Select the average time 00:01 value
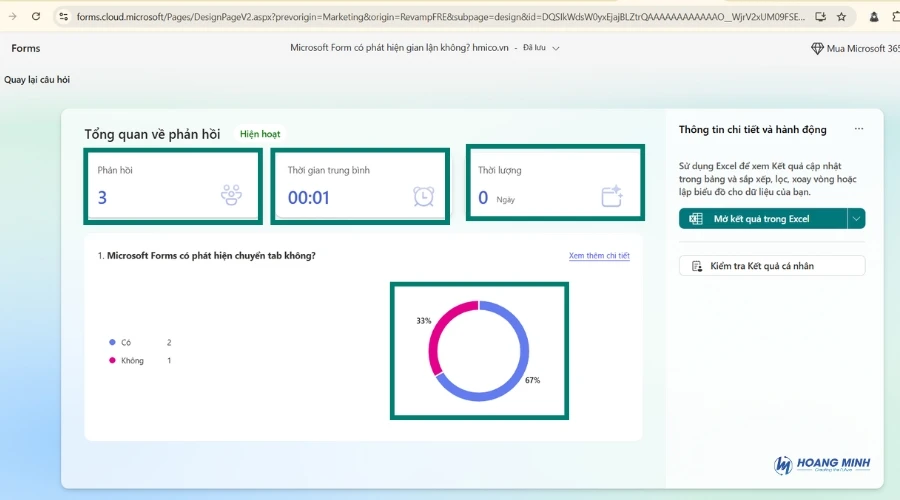 (x=309, y=197)
